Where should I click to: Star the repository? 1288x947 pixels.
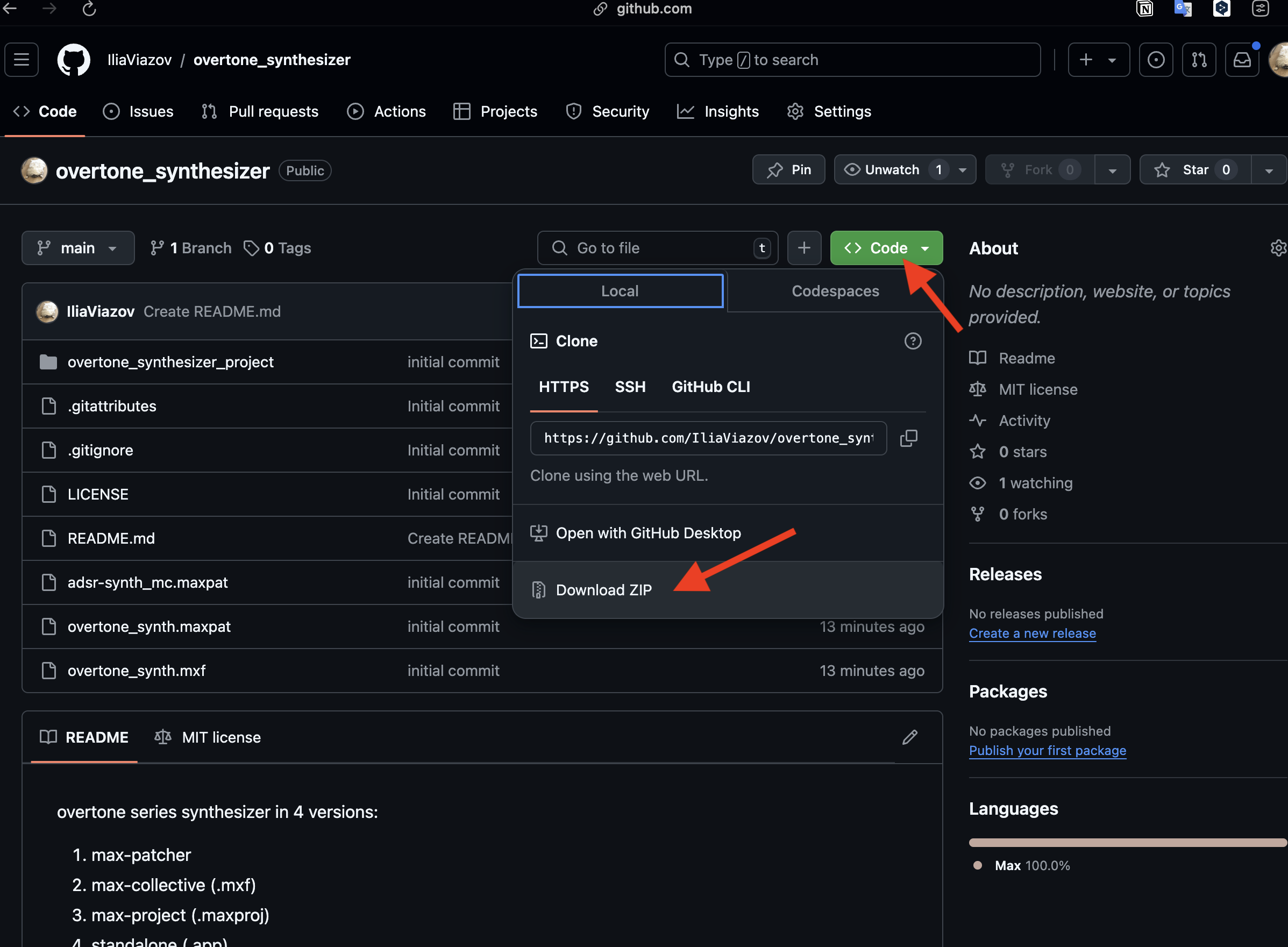(1195, 170)
